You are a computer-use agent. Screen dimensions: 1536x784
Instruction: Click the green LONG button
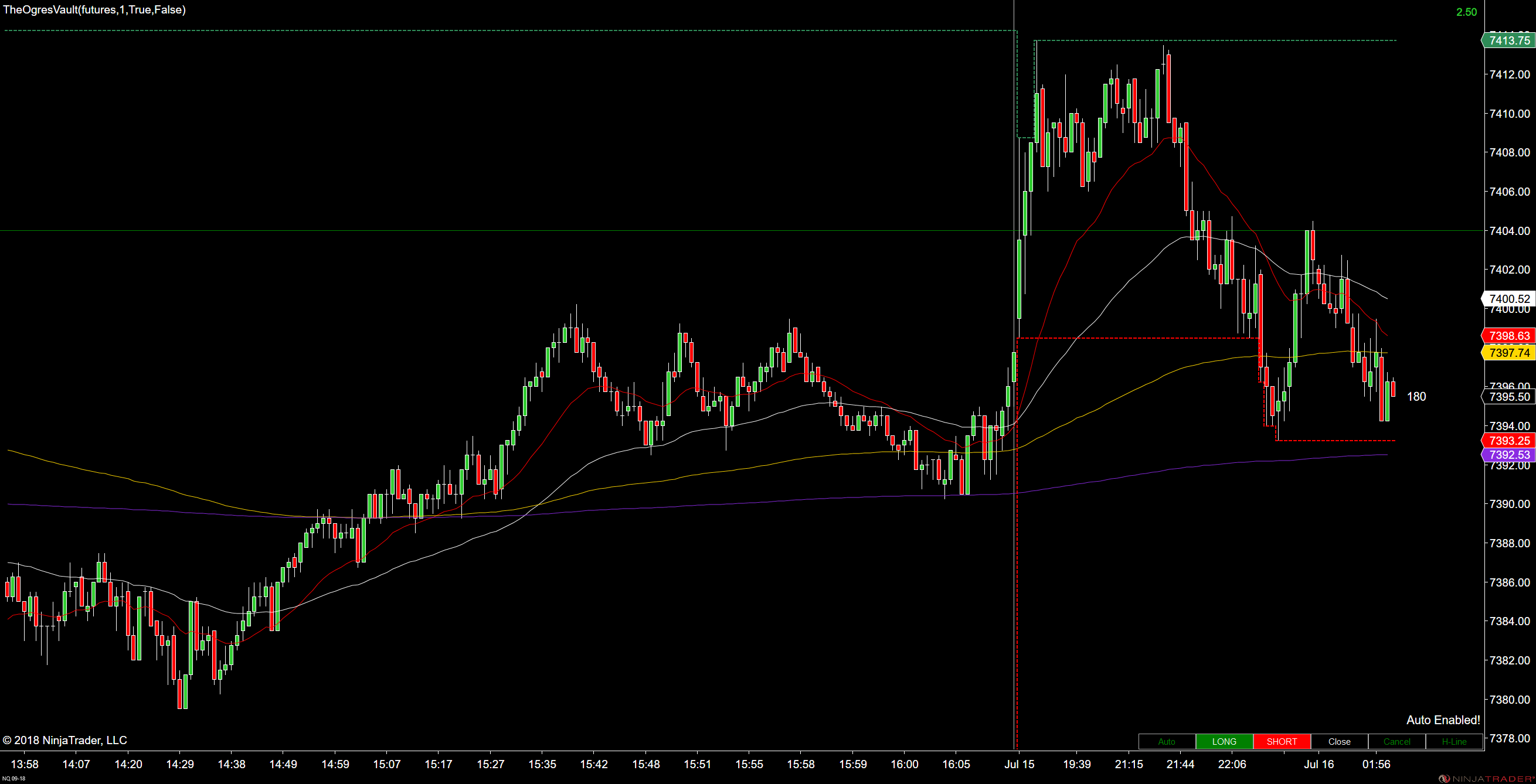click(x=1224, y=742)
